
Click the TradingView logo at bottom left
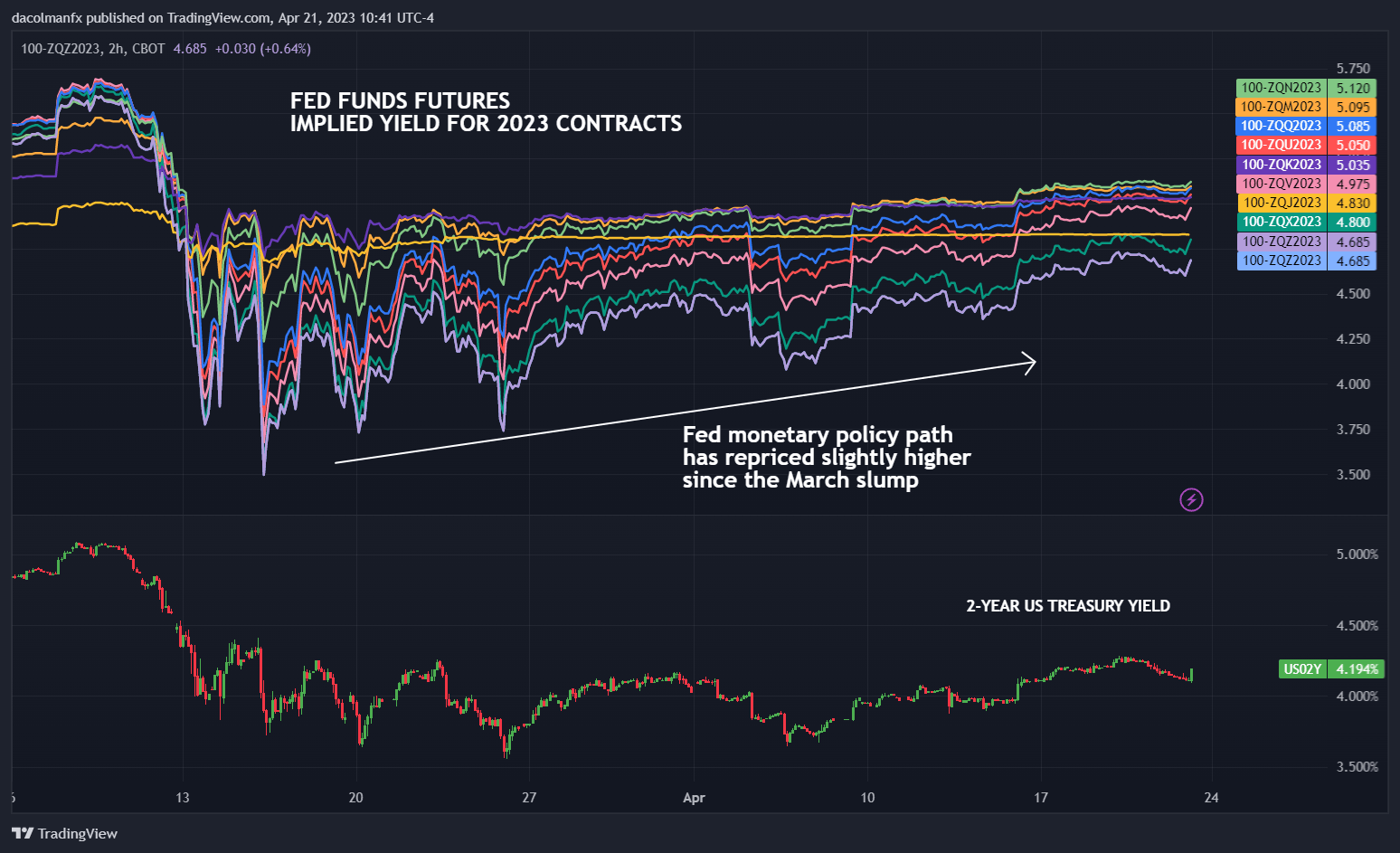pyautogui.click(x=65, y=833)
